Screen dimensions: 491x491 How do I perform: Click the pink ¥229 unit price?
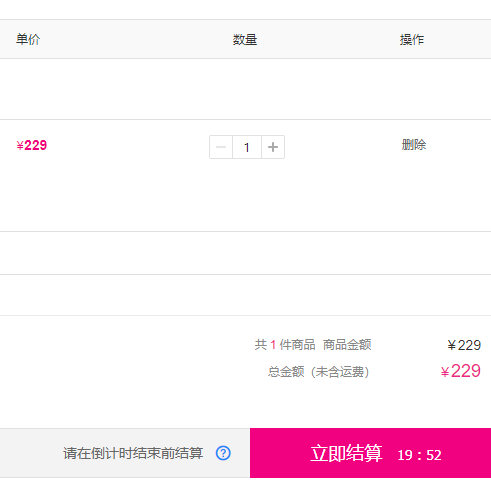tap(32, 145)
